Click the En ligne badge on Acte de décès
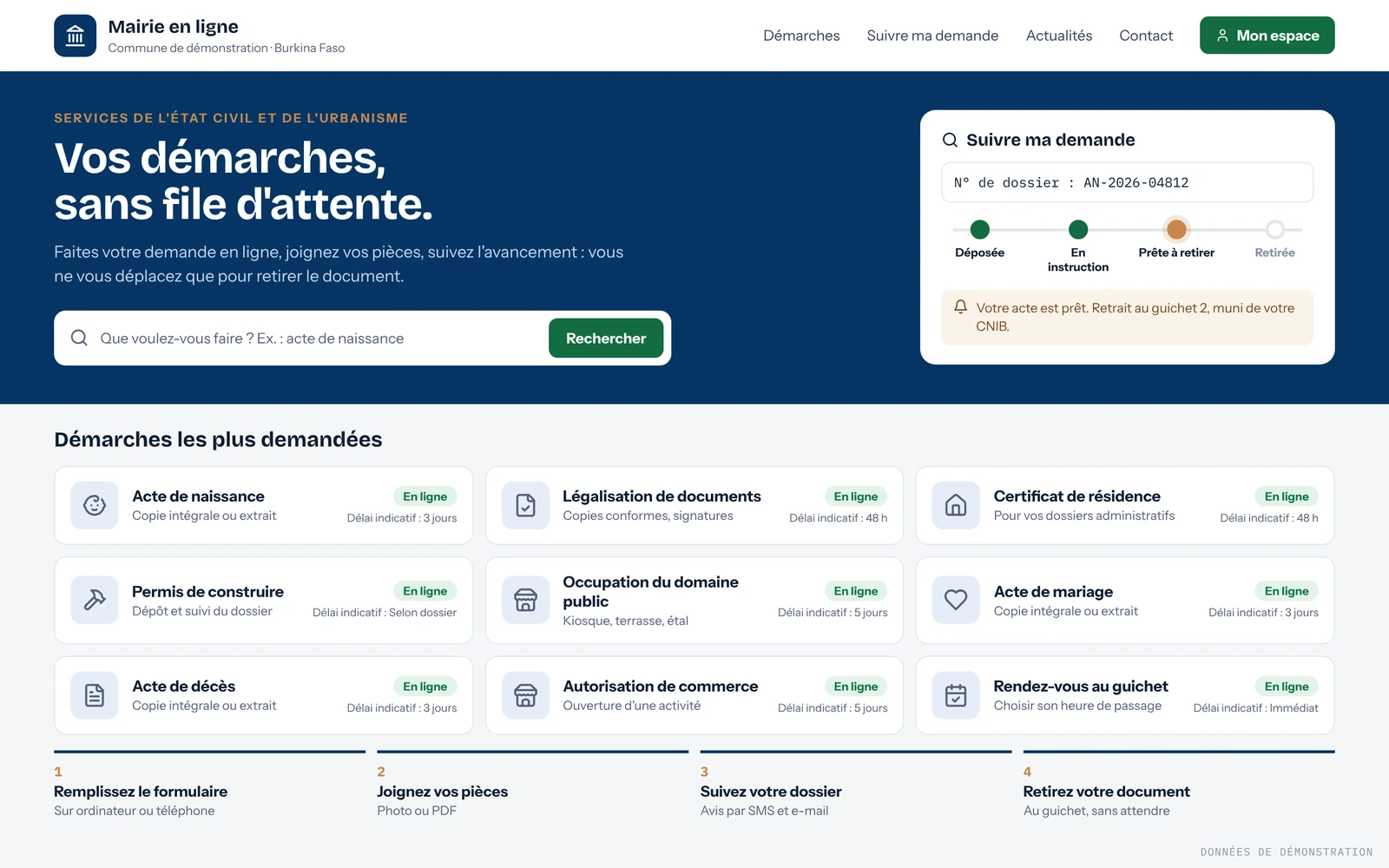 [425, 687]
